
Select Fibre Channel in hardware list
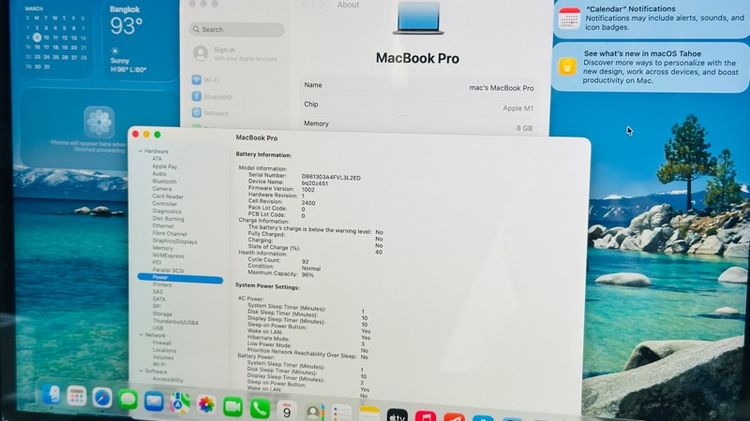(x=169, y=233)
